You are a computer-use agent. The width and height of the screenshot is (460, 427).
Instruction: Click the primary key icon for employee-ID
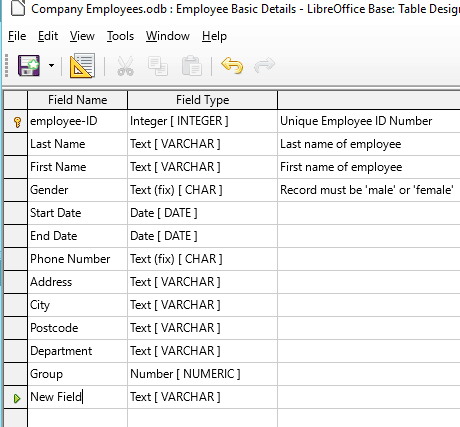click(x=18, y=122)
